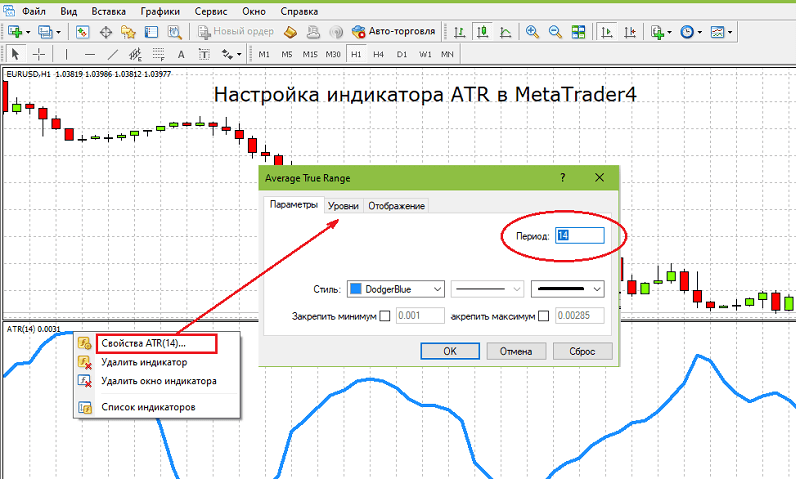This screenshot has width=800, height=479.
Task: Expand the Templates dropdown arrow
Action: point(730,32)
